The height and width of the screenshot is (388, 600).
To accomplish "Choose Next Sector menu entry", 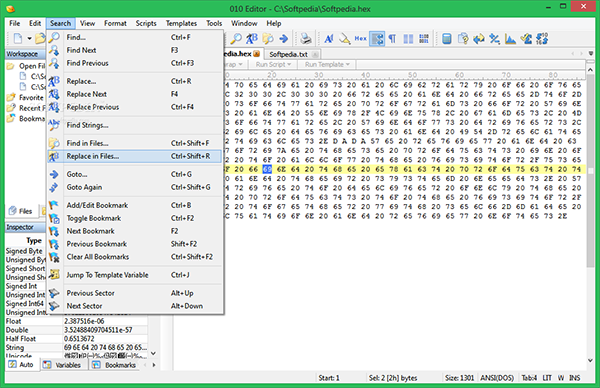I will [x=134, y=306].
